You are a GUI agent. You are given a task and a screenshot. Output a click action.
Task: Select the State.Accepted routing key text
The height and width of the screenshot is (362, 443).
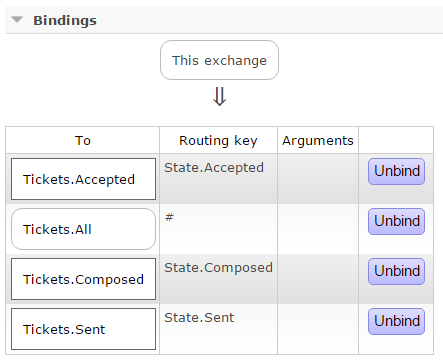(214, 168)
